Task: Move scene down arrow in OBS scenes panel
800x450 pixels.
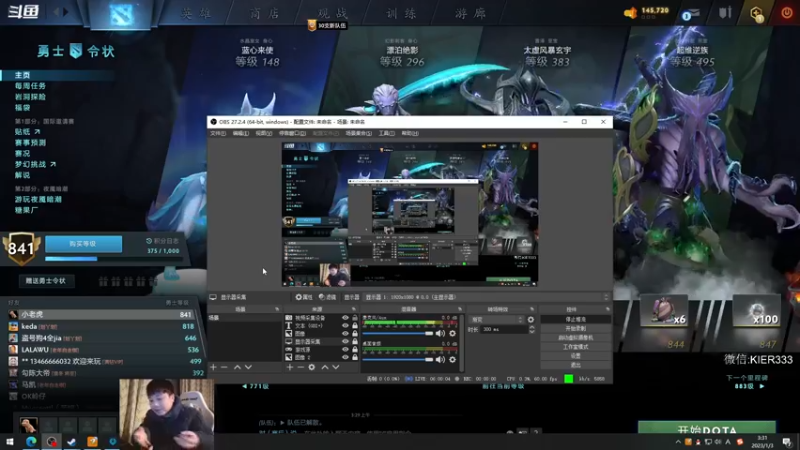Action: point(248,367)
